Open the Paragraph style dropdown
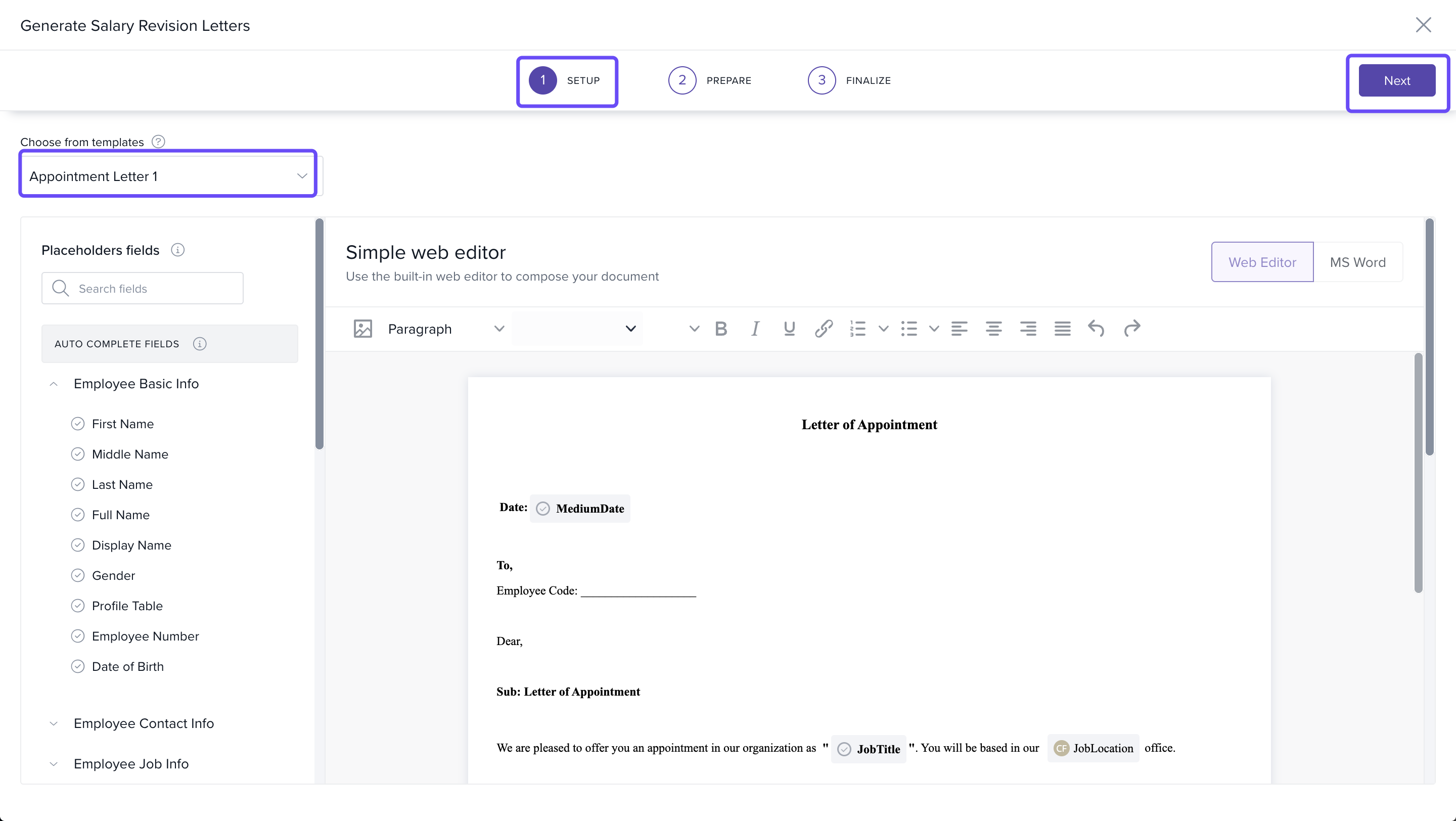 click(445, 329)
